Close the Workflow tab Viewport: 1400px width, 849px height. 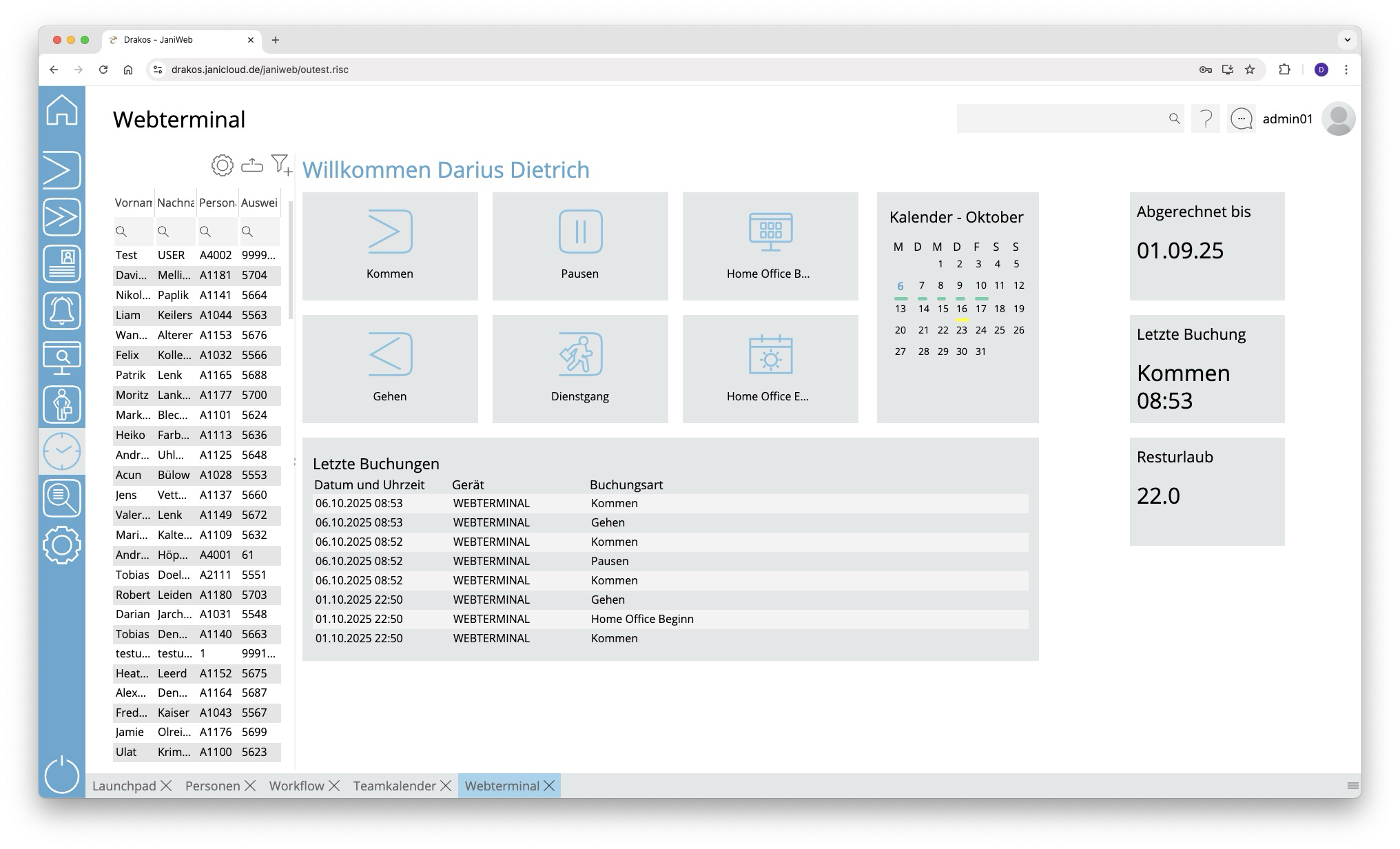pyautogui.click(x=334, y=786)
